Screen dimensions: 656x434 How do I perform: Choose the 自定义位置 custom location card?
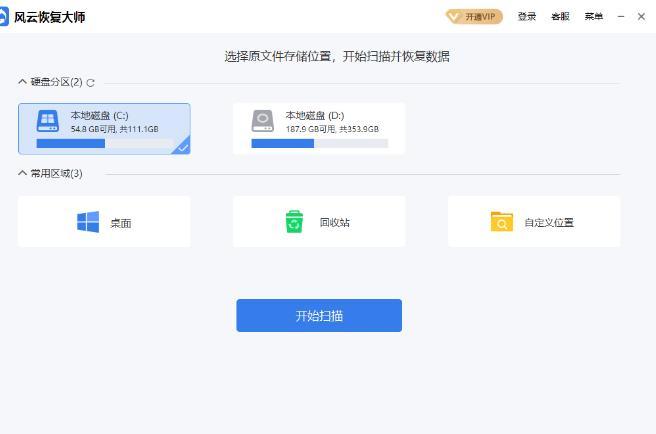[534, 222]
